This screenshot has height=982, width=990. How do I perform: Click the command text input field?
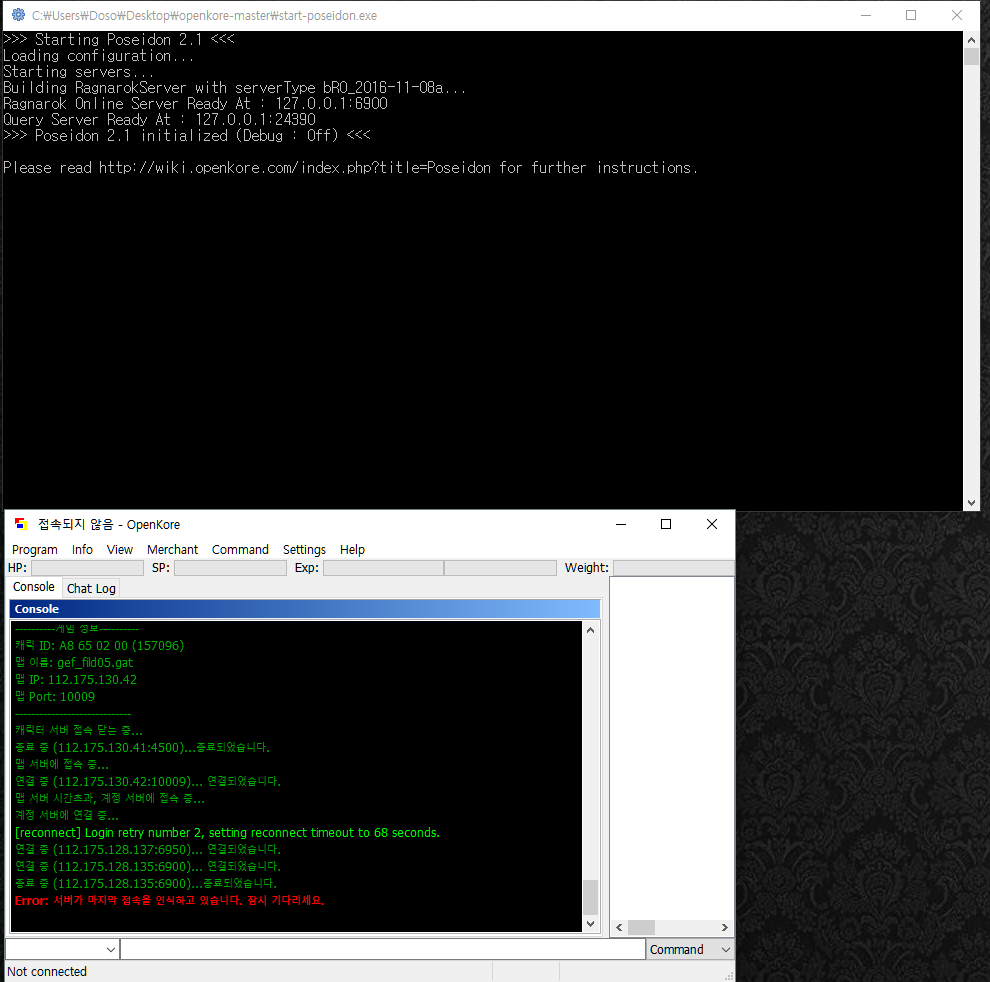coord(383,949)
